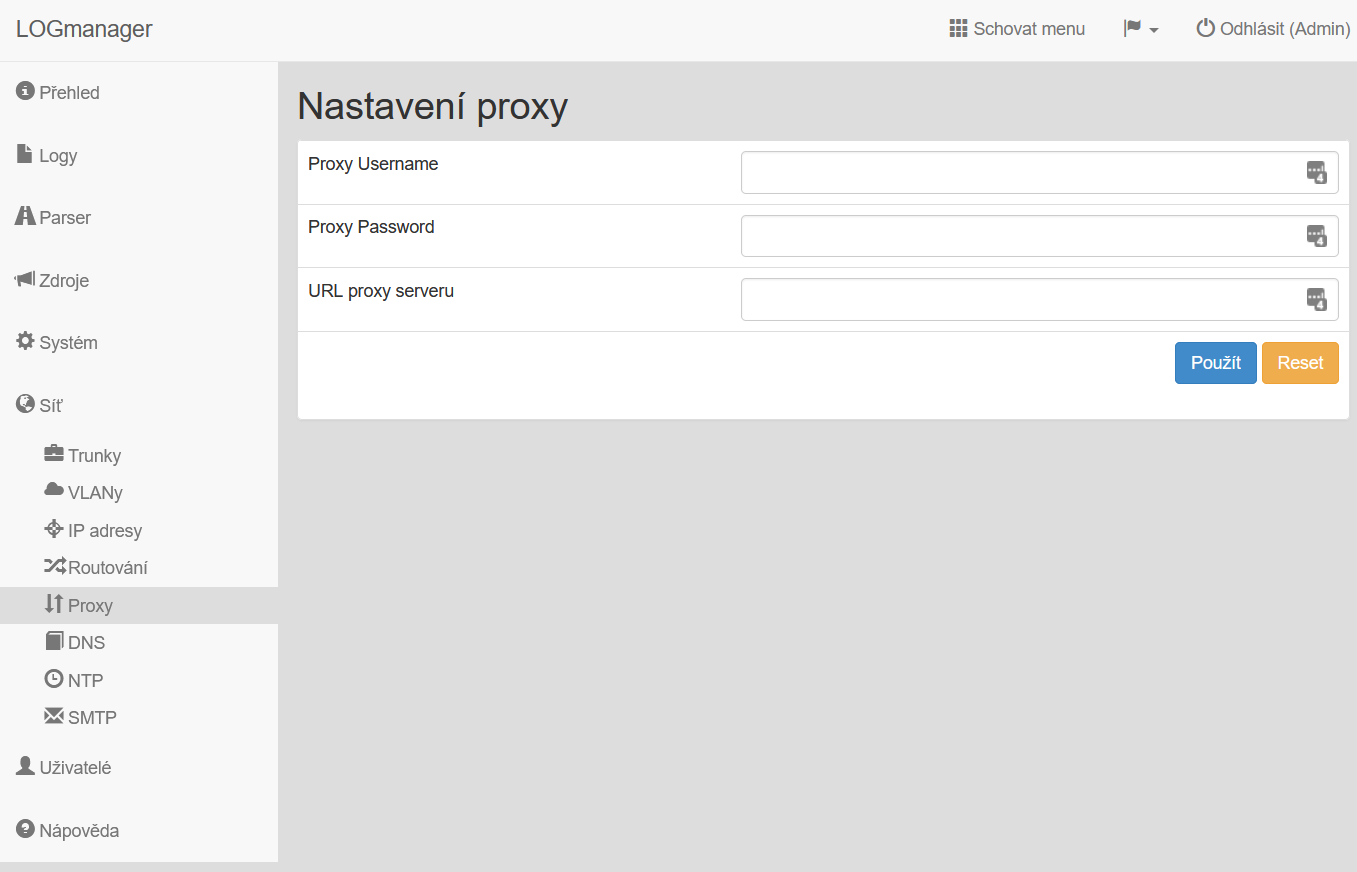Click Odhlásit (Admin) to log out
The height and width of the screenshot is (872, 1357).
1273,29
